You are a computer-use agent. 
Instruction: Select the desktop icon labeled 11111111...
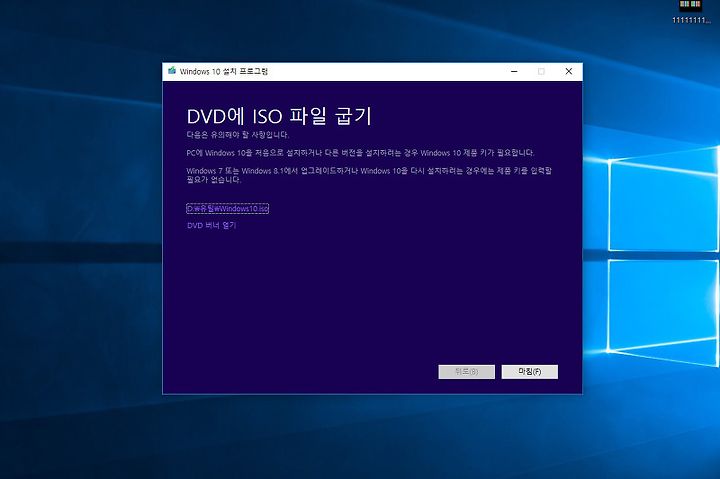pyautogui.click(x=691, y=11)
